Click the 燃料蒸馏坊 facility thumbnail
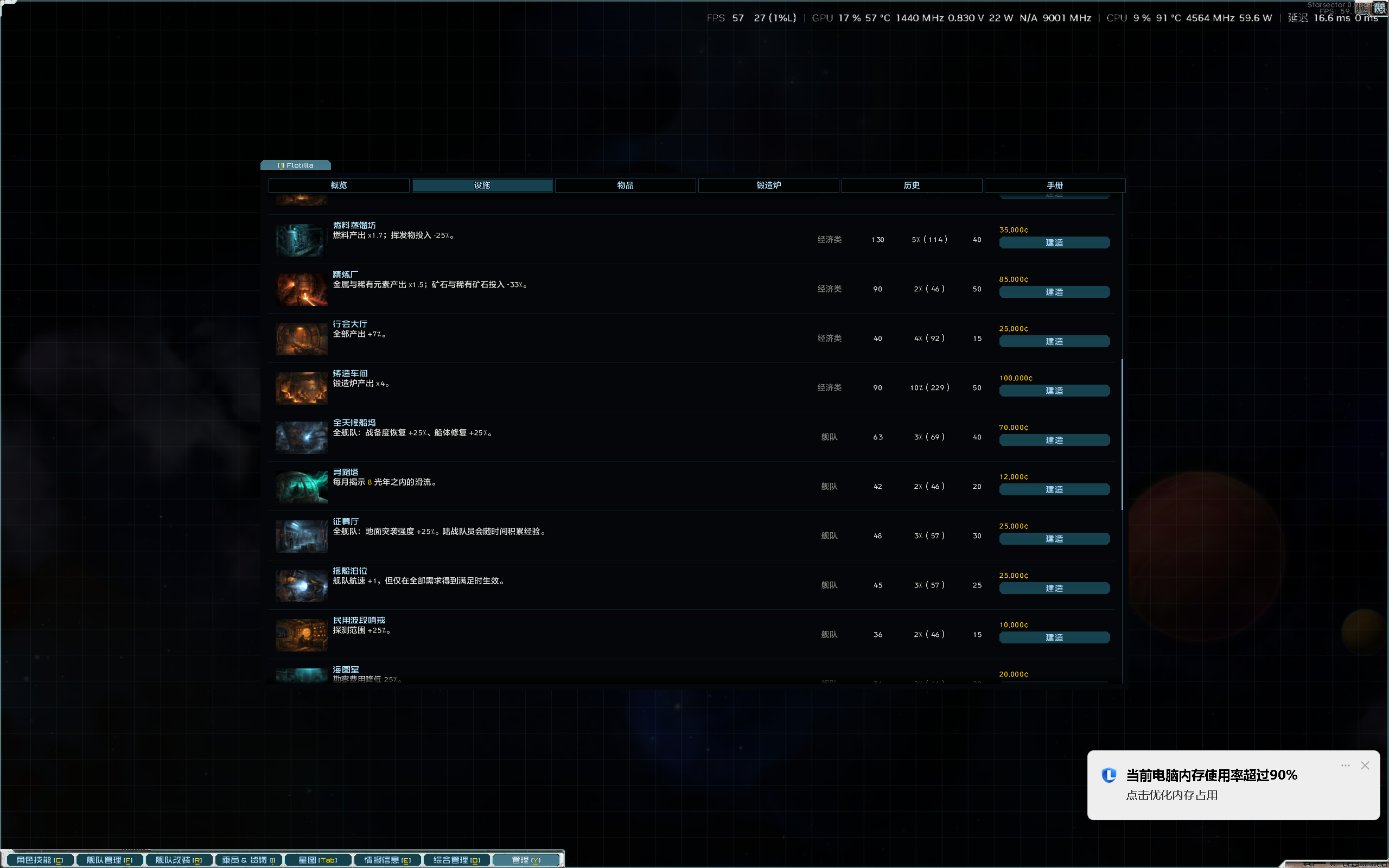This screenshot has height=868, width=1389. click(301, 240)
